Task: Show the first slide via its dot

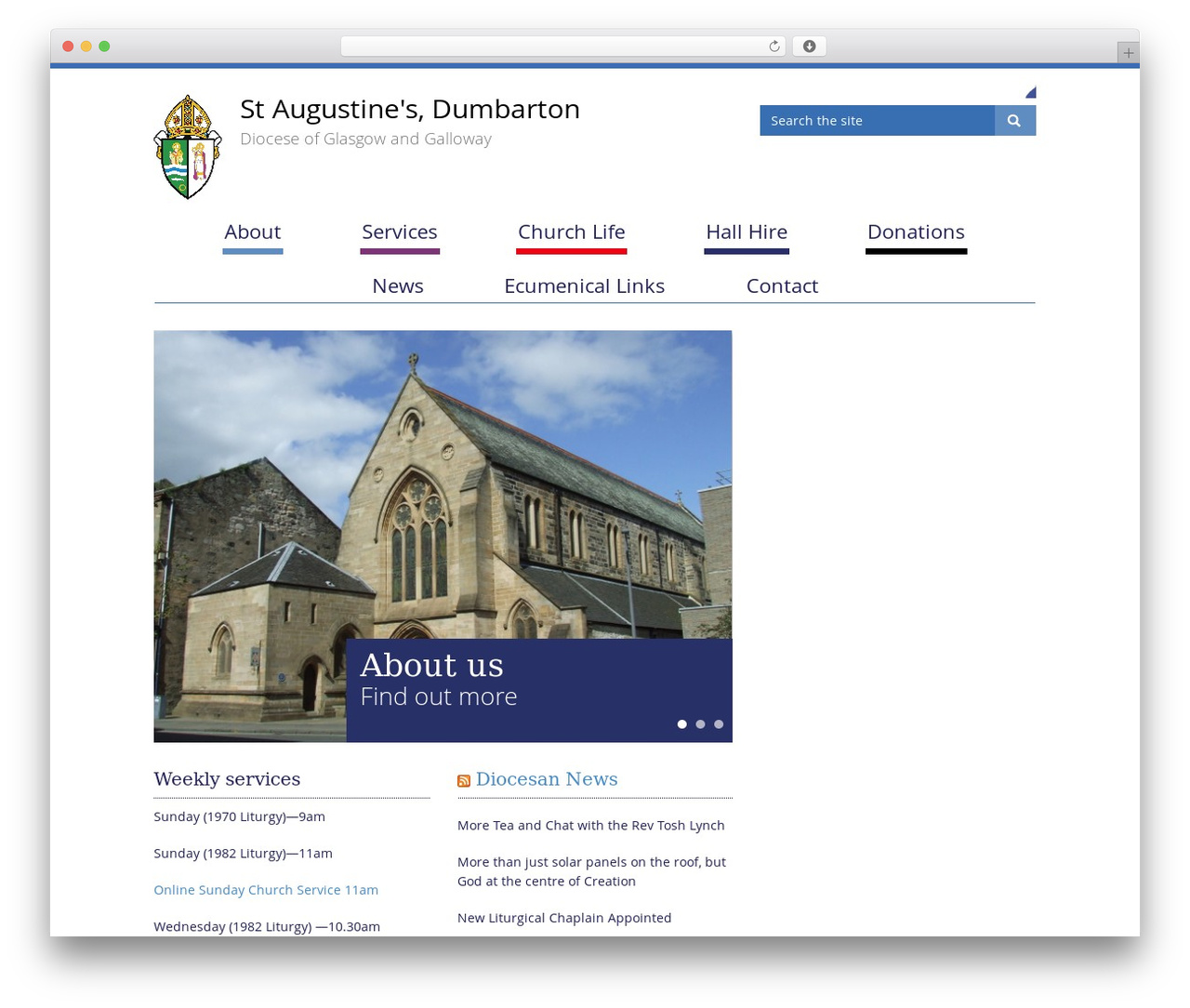Action: tap(682, 724)
